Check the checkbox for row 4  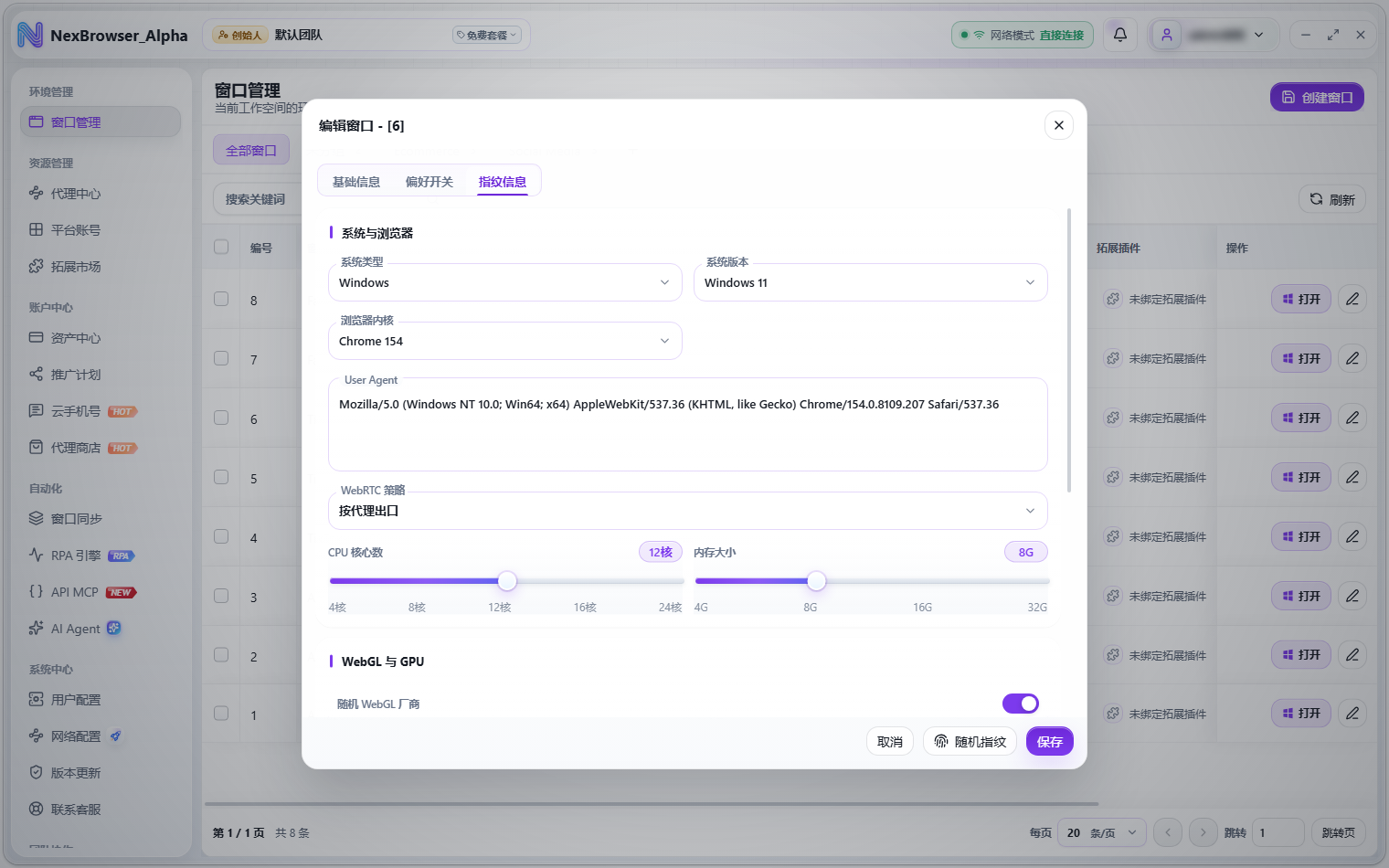pos(221,536)
